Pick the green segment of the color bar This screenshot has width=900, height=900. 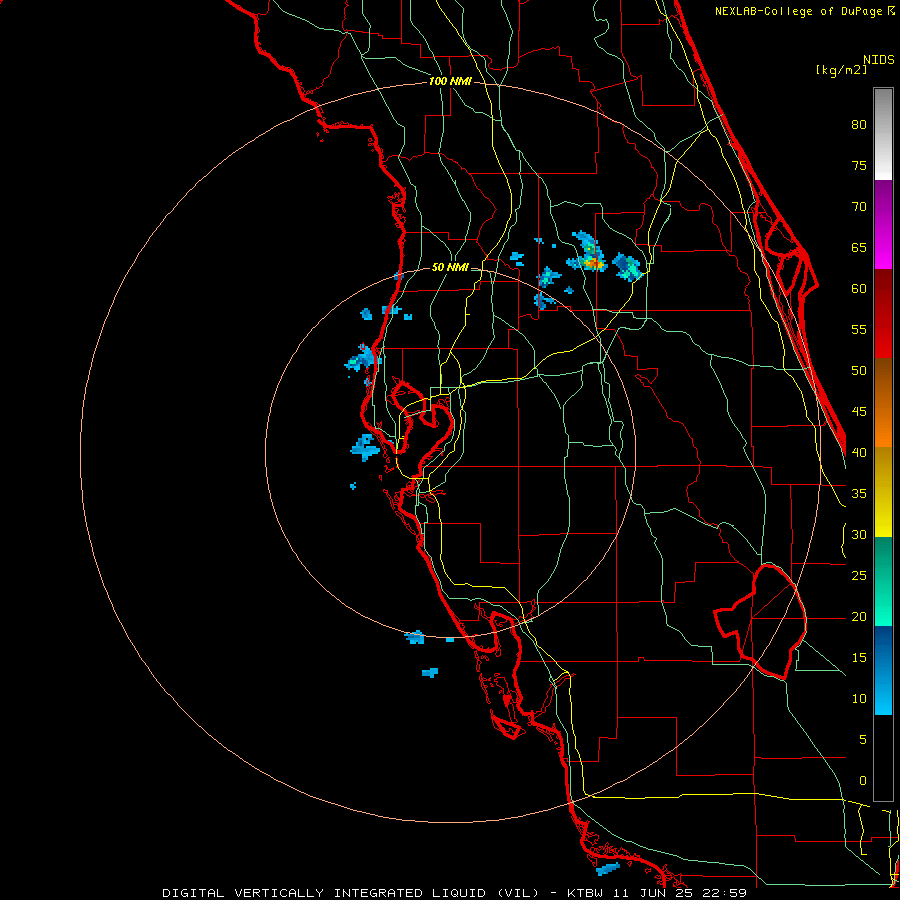tap(883, 581)
